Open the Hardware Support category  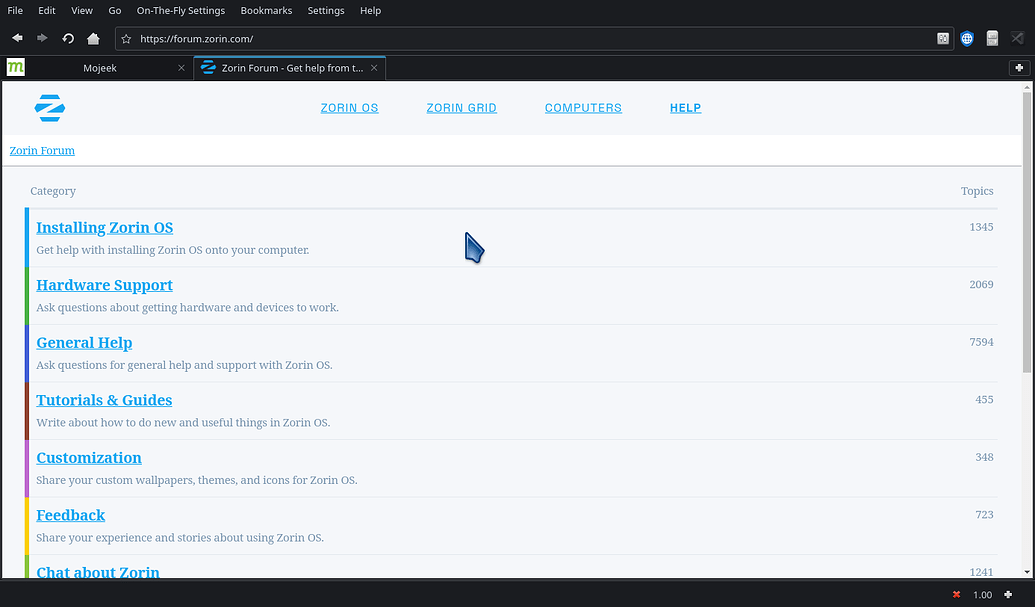pos(104,285)
